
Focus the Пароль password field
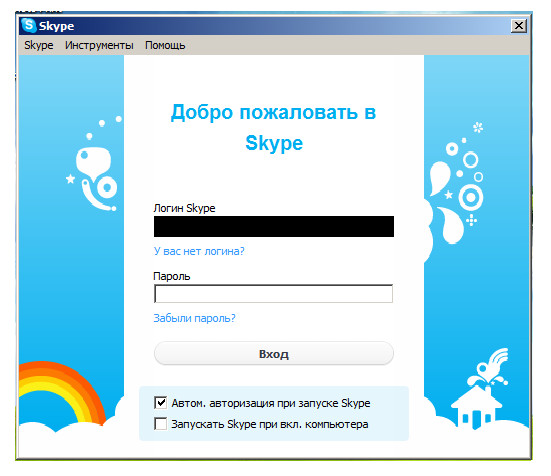click(x=274, y=294)
